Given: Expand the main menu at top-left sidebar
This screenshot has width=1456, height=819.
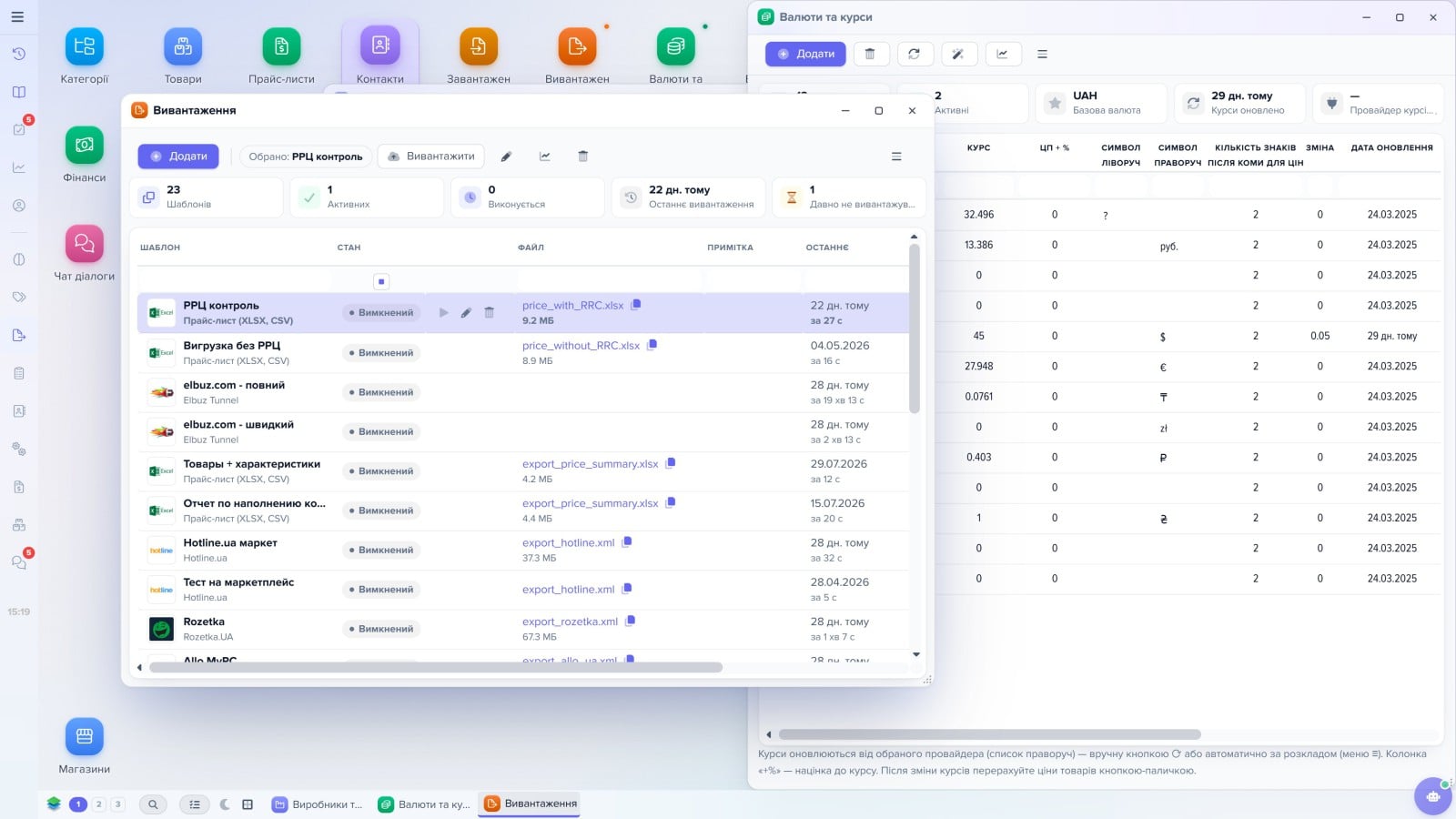Looking at the screenshot, I should [17, 16].
